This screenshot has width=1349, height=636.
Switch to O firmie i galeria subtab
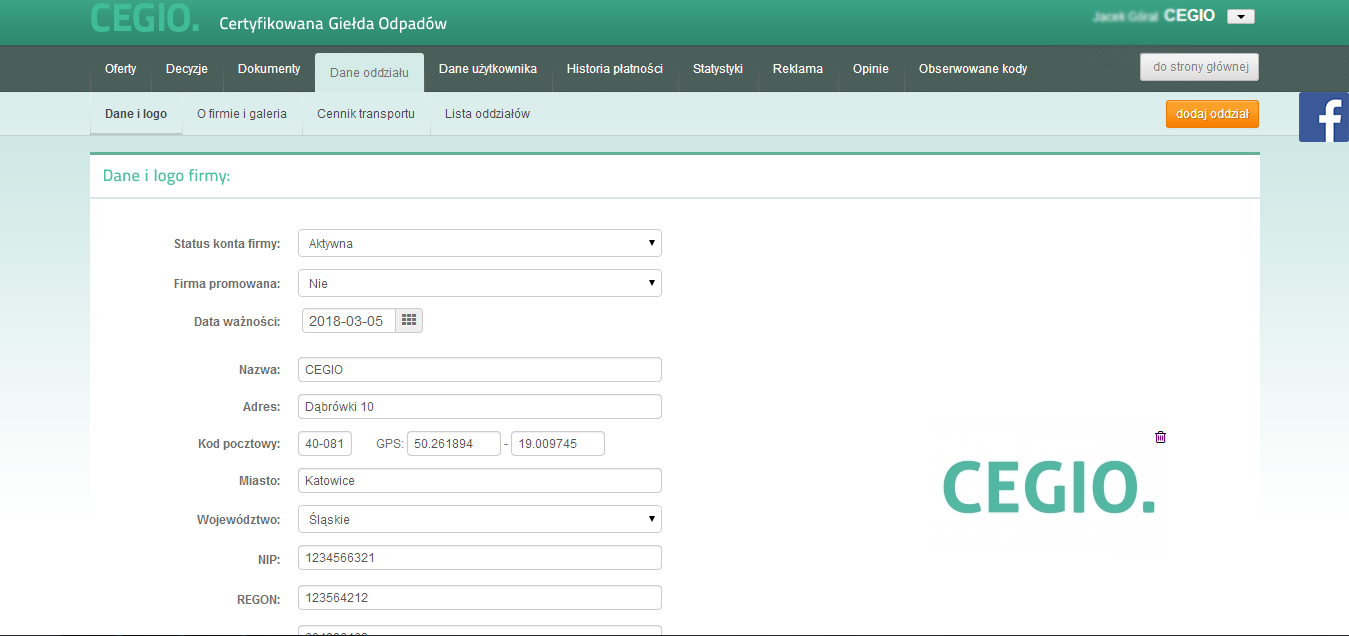[242, 114]
